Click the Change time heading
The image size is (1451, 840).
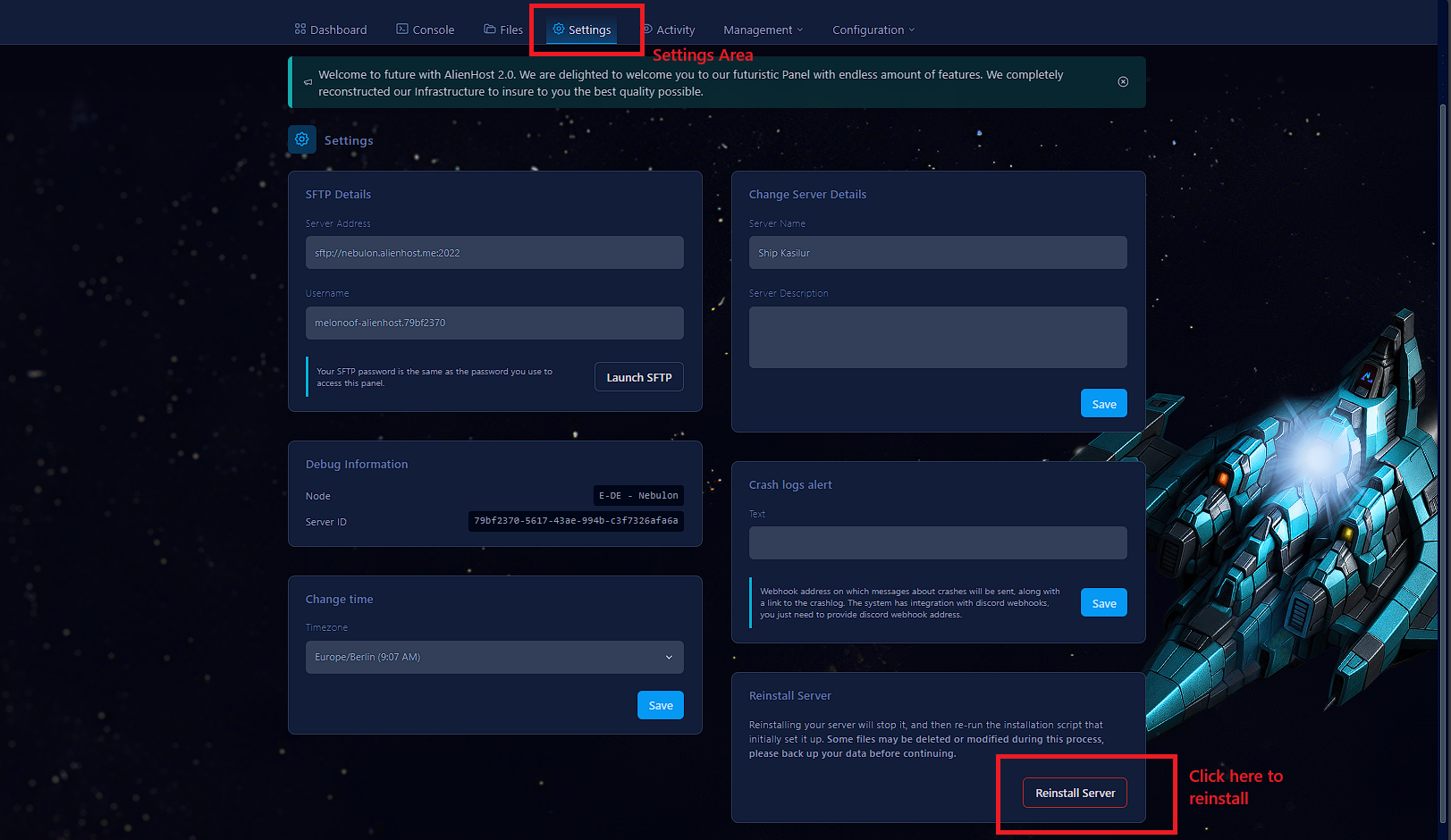340,599
